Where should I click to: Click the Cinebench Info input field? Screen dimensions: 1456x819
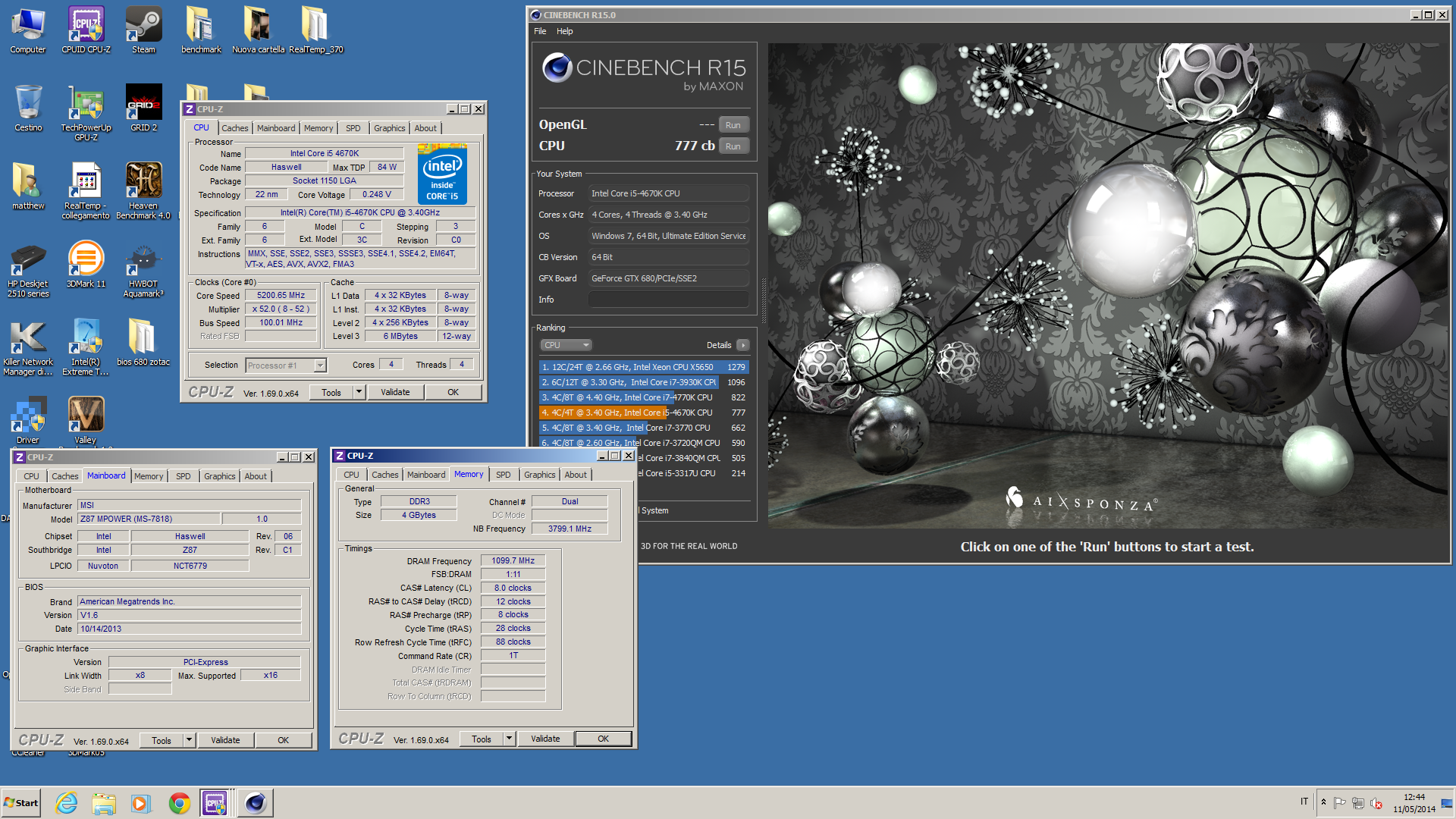[x=669, y=300]
